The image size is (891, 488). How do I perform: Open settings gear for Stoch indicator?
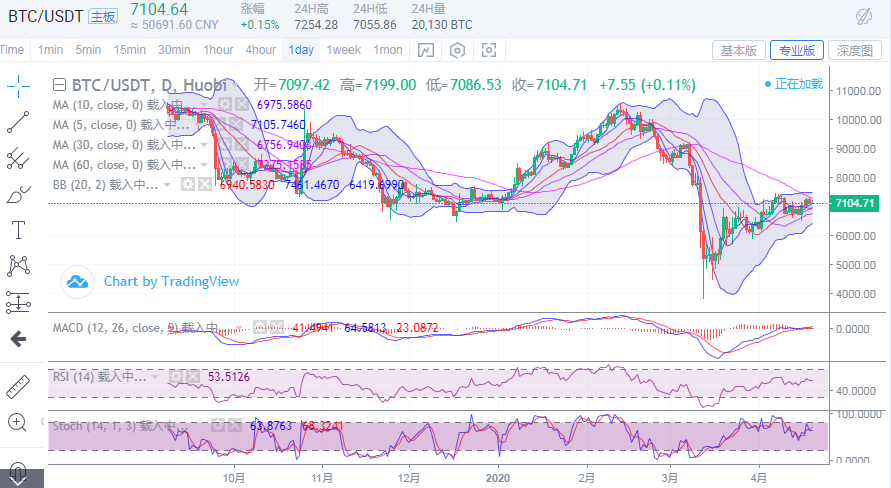click(x=218, y=425)
